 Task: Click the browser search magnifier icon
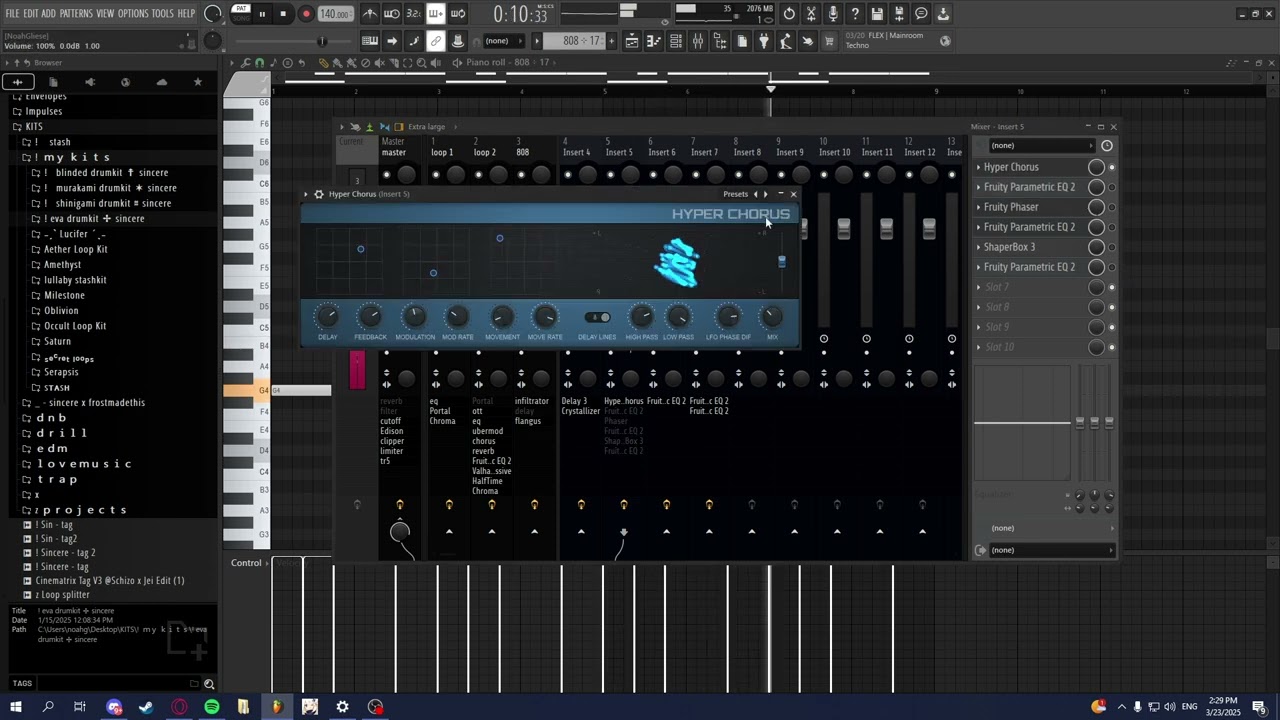pos(209,684)
